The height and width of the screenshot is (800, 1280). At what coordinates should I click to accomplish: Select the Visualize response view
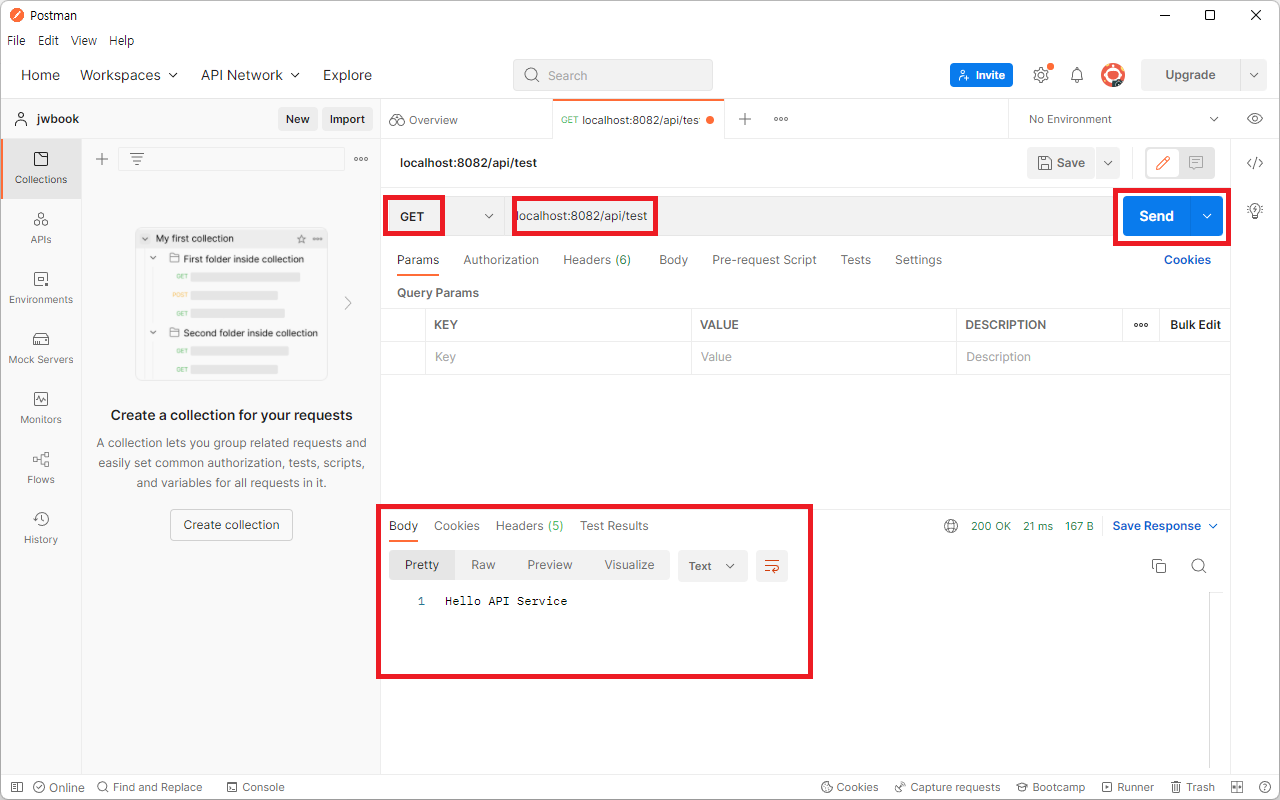click(x=629, y=565)
